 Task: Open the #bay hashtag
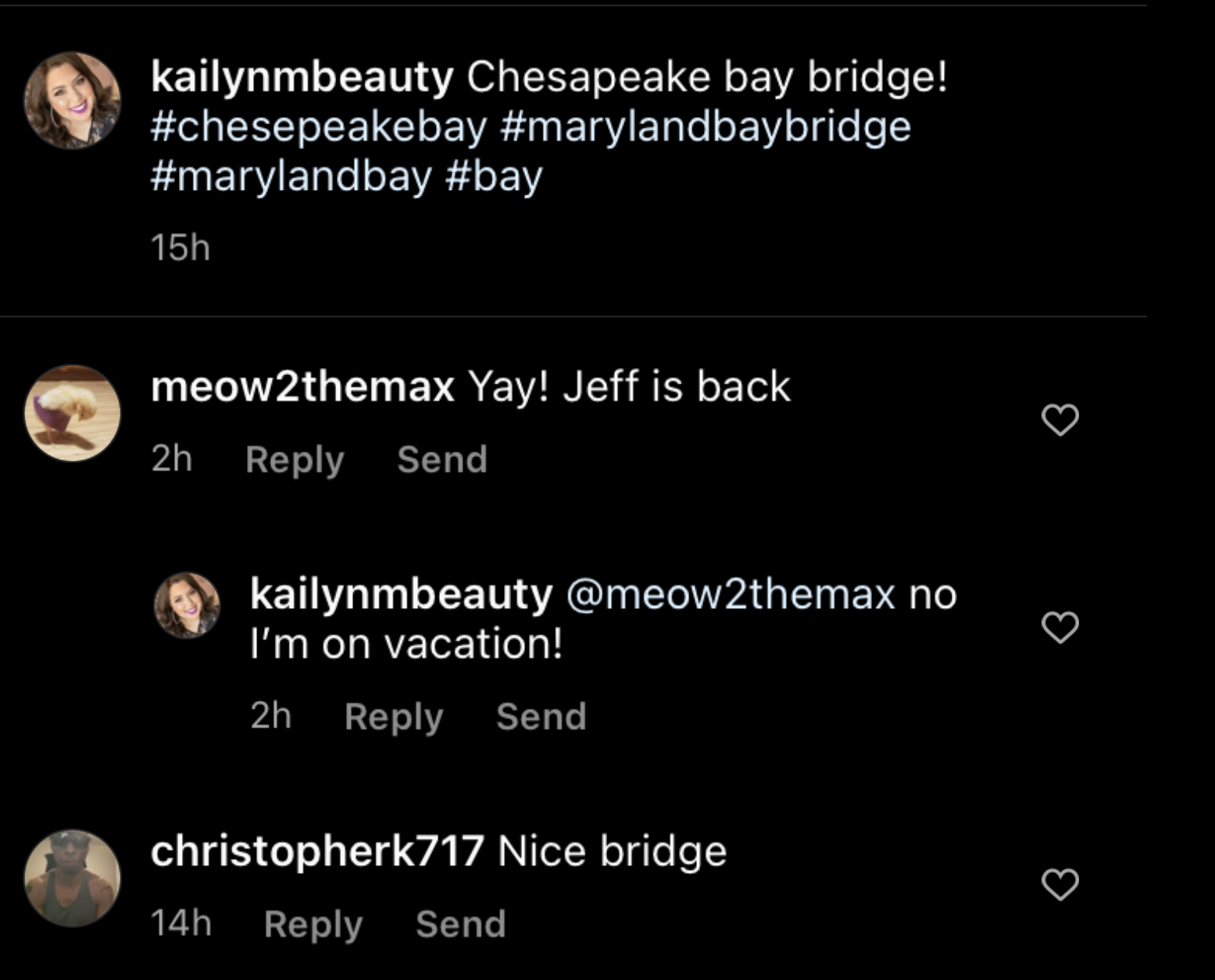pos(494,176)
